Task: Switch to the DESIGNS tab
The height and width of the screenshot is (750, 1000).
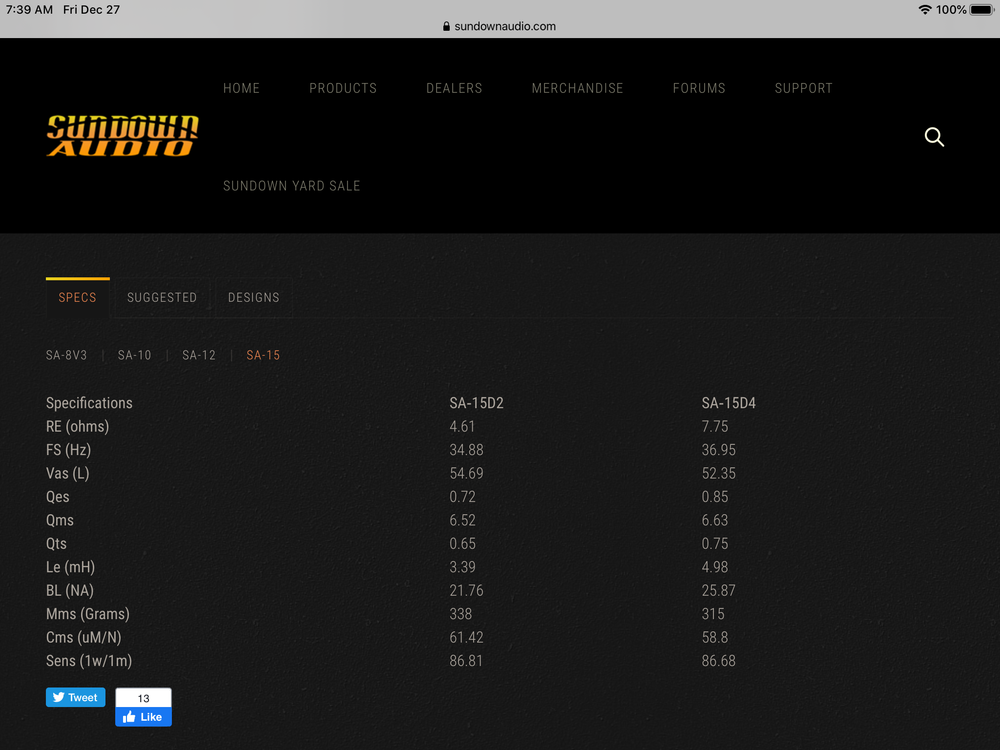Action: coord(254,297)
